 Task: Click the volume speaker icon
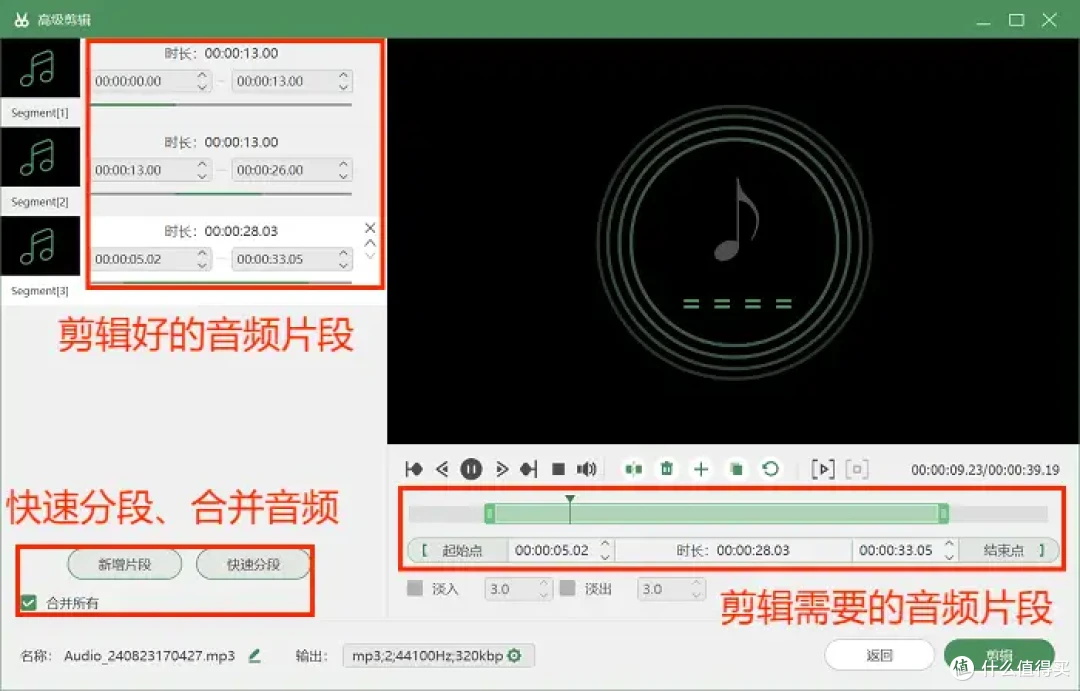tap(586, 469)
